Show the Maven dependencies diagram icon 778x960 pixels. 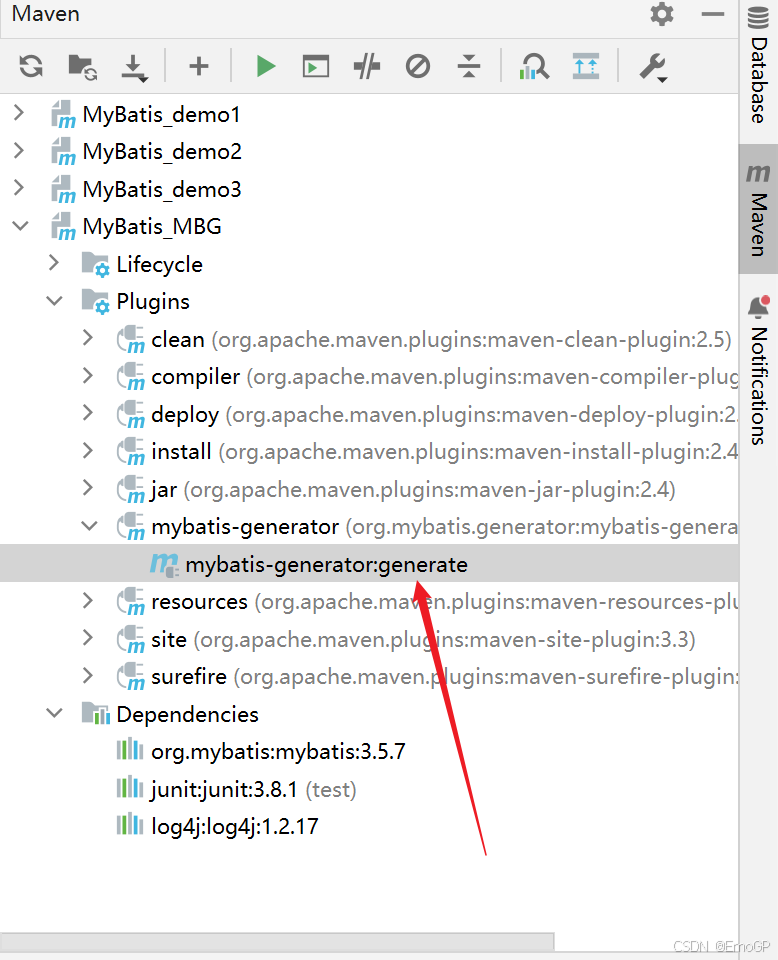point(534,66)
